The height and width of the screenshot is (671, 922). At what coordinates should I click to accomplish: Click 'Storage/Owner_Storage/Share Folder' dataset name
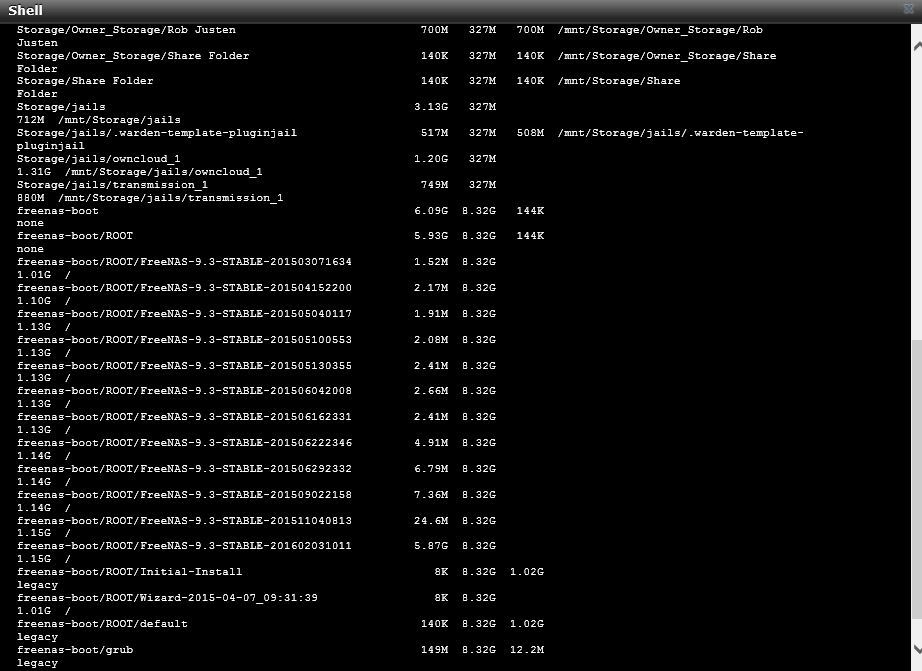[133, 56]
